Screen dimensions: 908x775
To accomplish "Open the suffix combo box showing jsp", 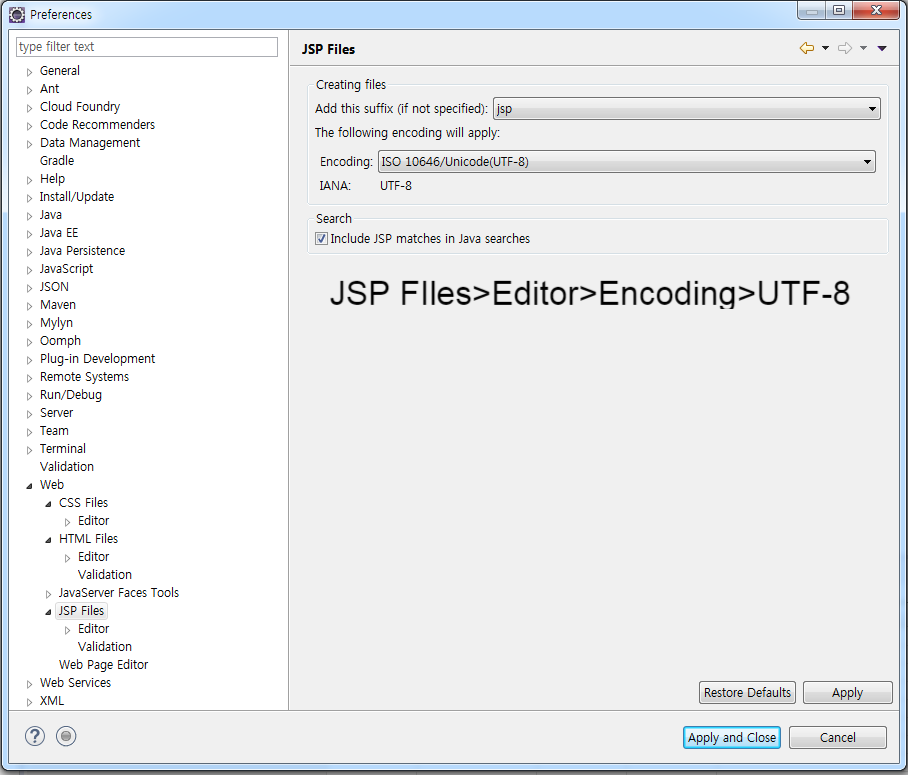I will [x=687, y=109].
